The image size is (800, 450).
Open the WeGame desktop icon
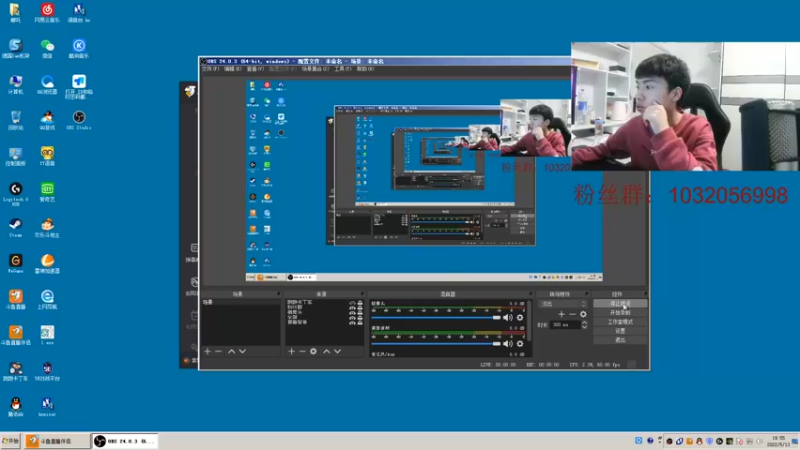16,264
